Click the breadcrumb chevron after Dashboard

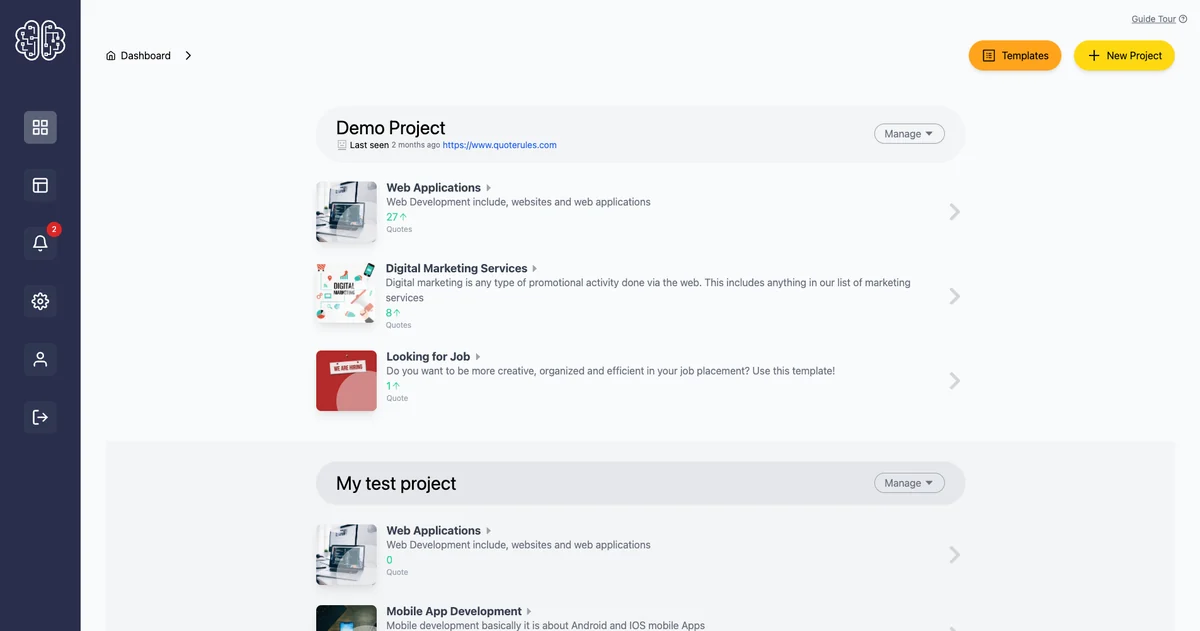188,56
